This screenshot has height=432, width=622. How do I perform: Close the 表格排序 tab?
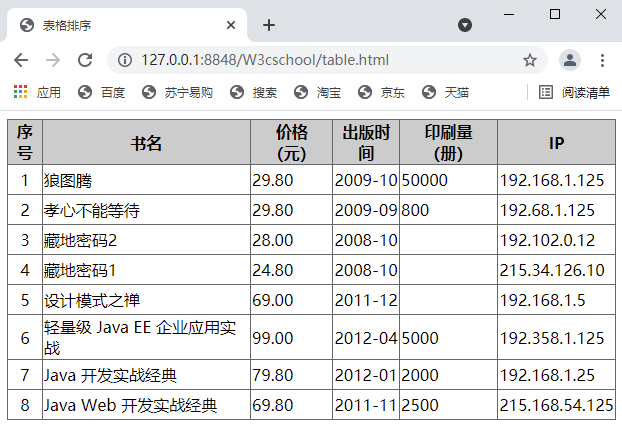click(232, 25)
